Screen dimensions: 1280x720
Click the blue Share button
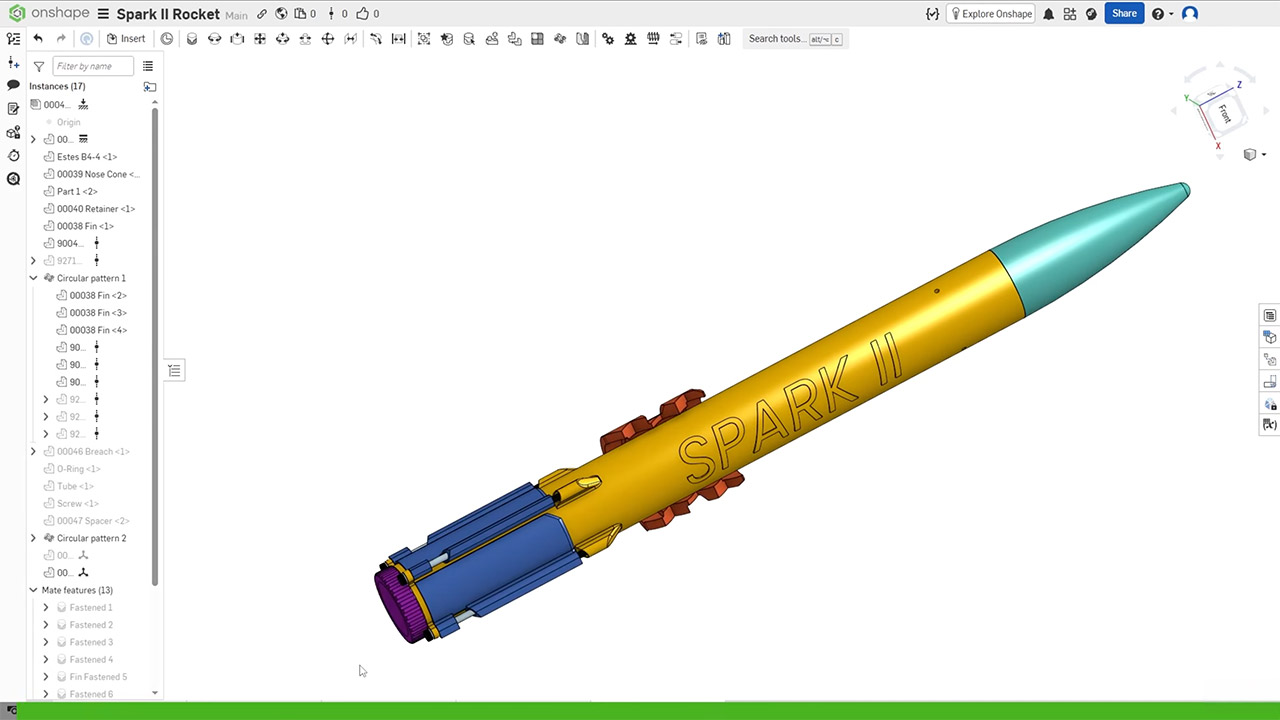pos(1124,14)
